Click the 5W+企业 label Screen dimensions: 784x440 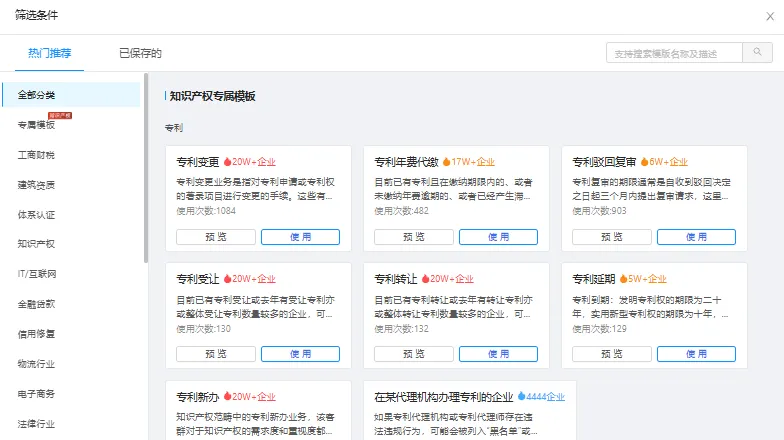[x=648, y=279]
